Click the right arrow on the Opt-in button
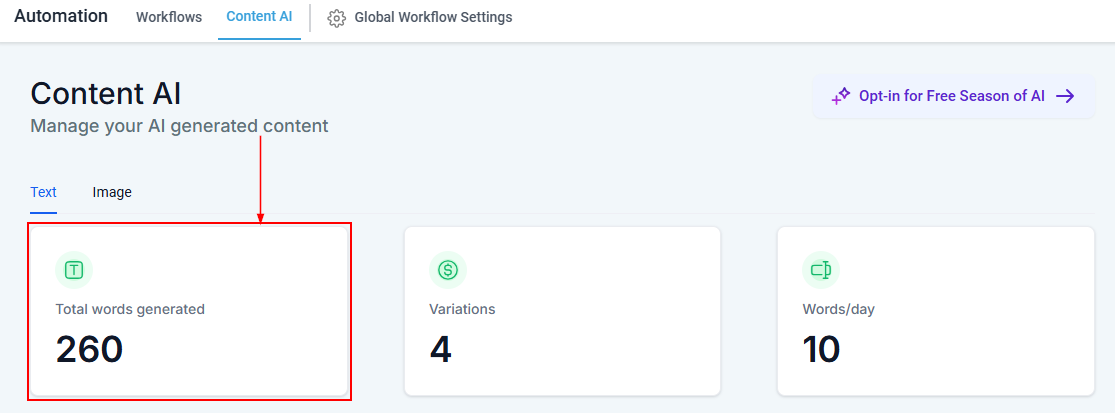 pyautogui.click(x=1065, y=96)
